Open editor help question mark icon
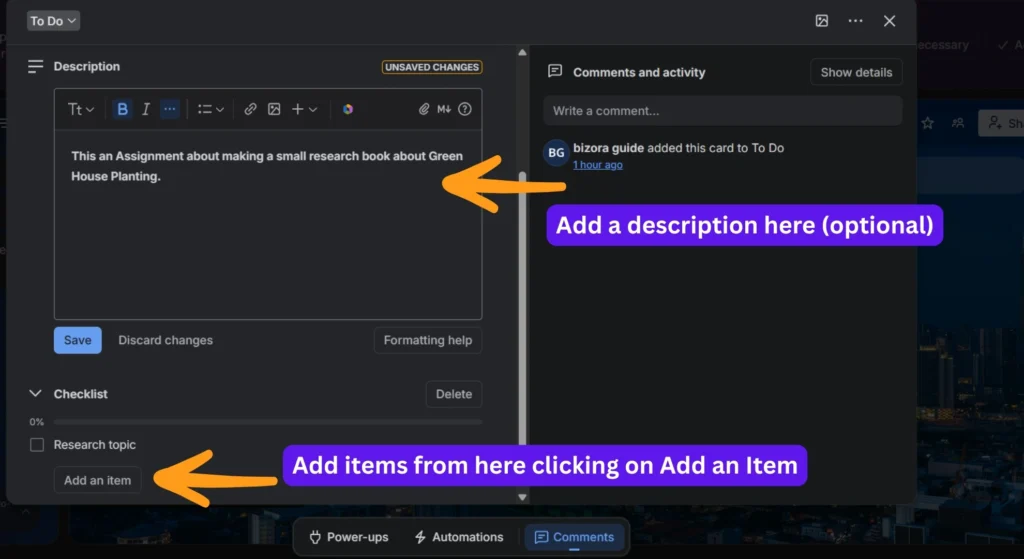Viewport: 1024px width, 559px height. pyautogui.click(x=465, y=109)
